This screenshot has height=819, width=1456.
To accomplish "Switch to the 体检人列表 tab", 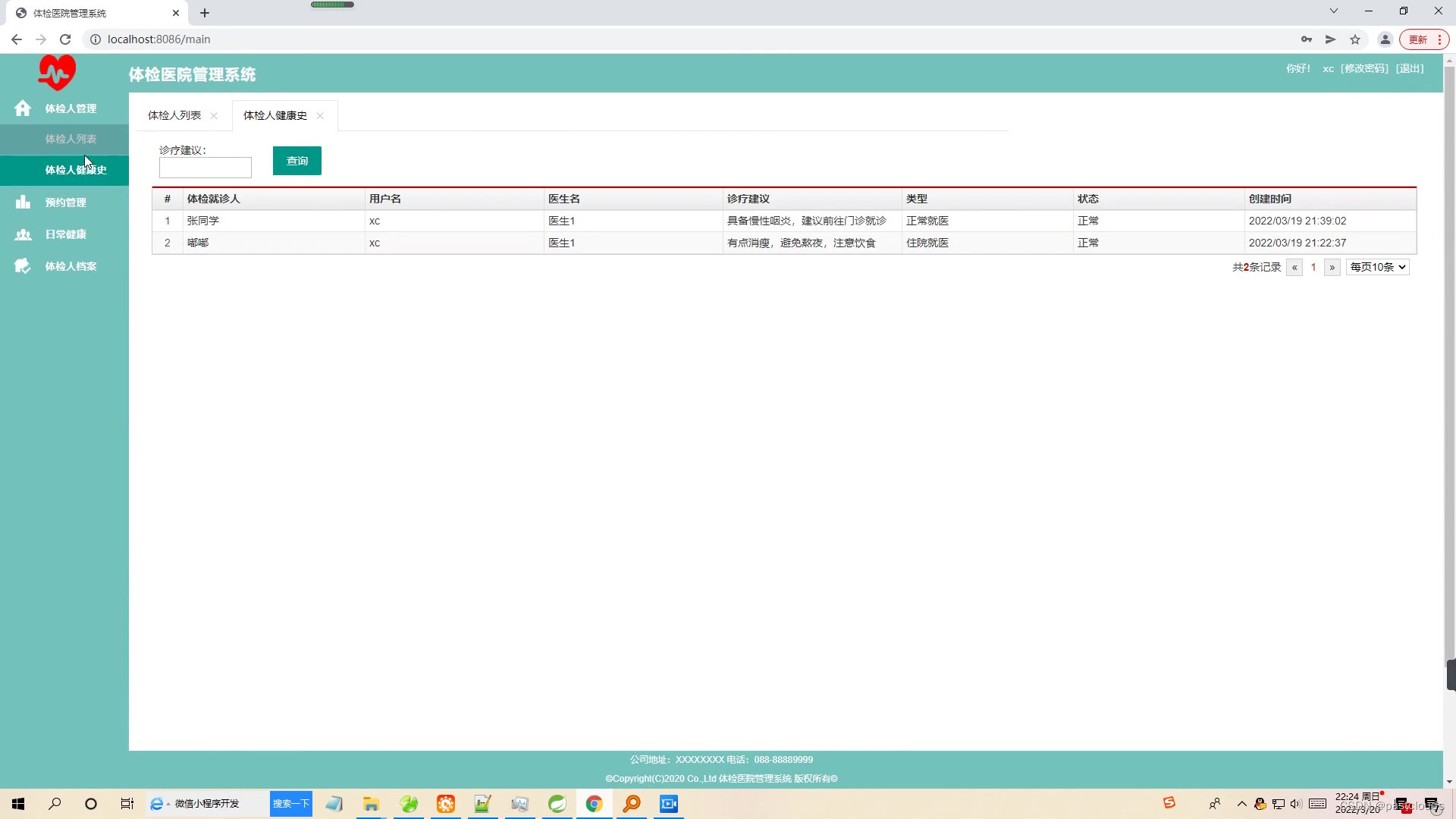I will point(173,115).
